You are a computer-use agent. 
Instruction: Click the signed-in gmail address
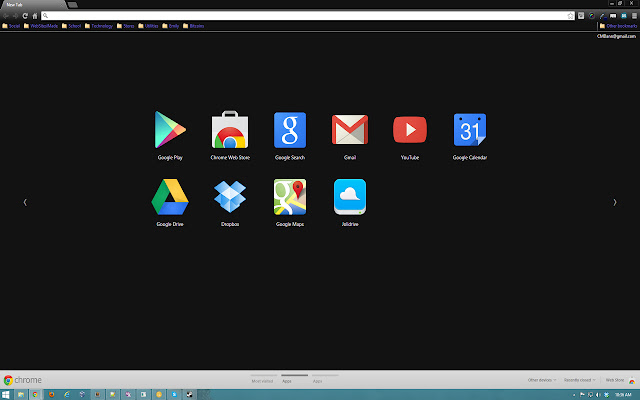click(x=616, y=36)
